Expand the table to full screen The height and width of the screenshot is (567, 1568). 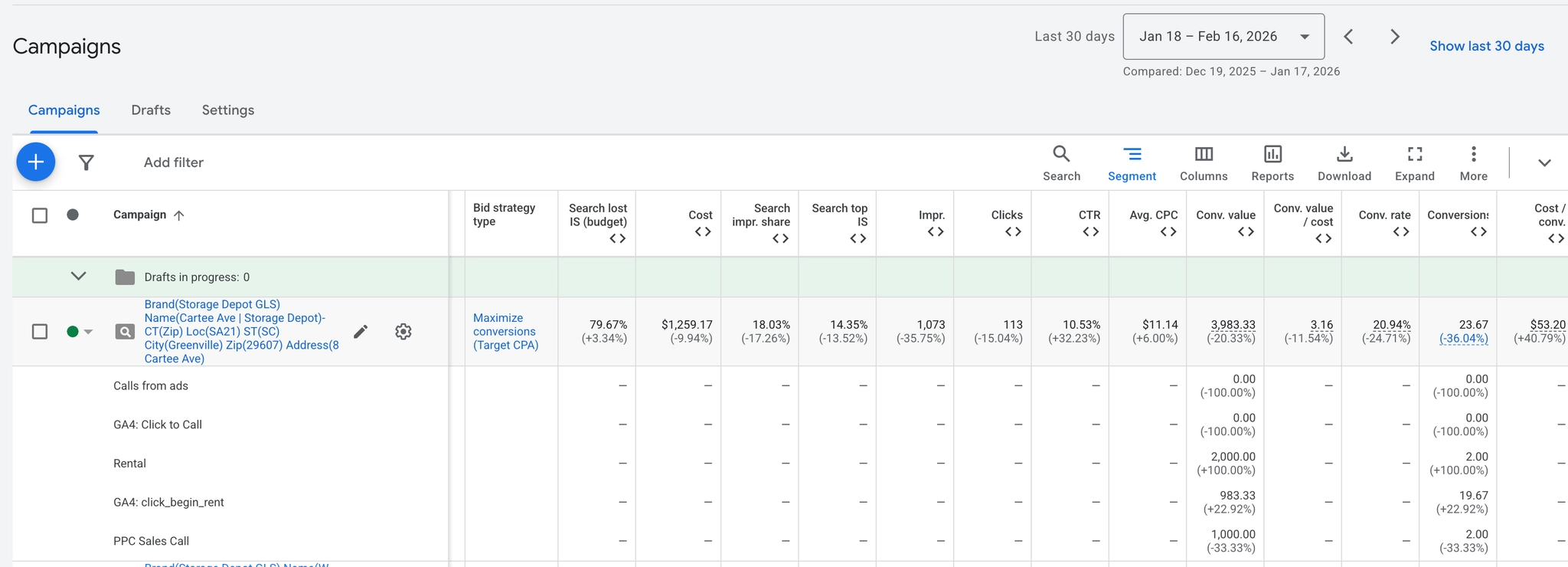[1414, 163]
